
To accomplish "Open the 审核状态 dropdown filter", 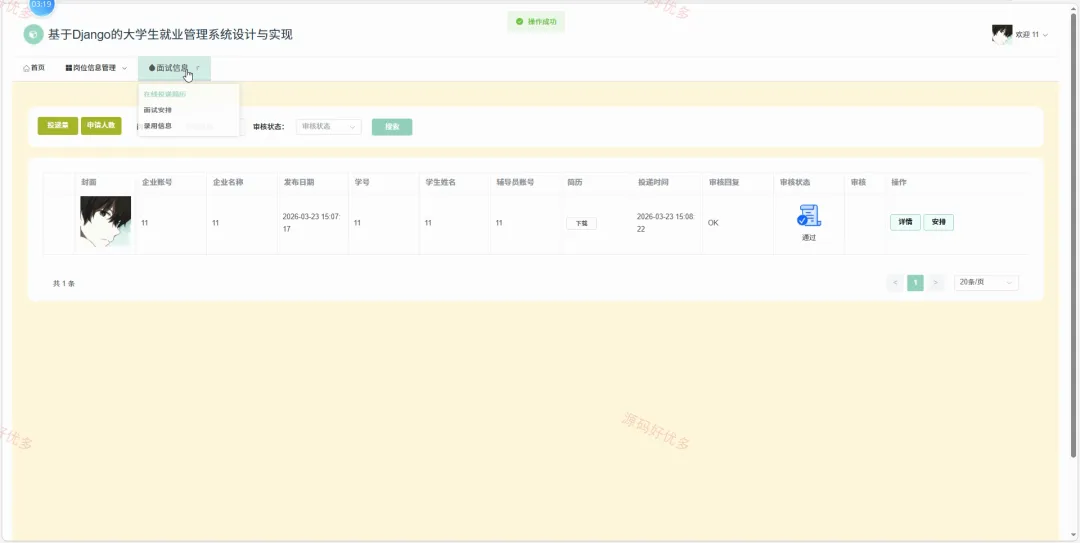I will 329,127.
